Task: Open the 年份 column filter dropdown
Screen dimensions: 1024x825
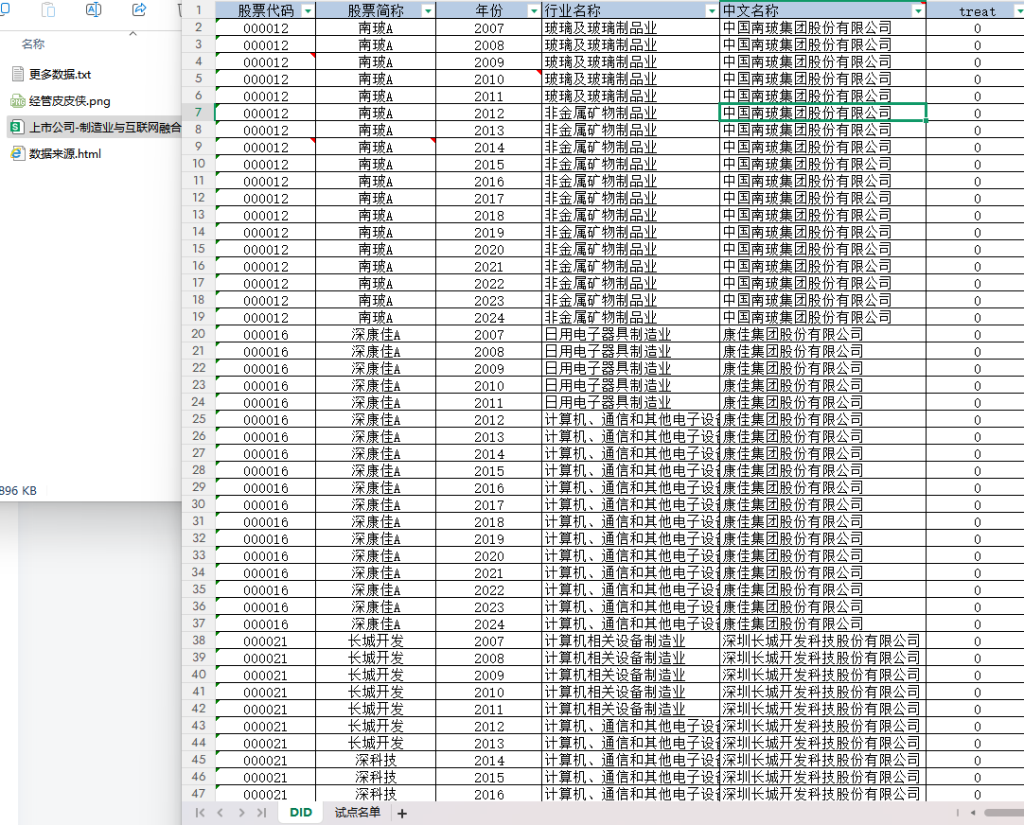Action: pos(534,11)
